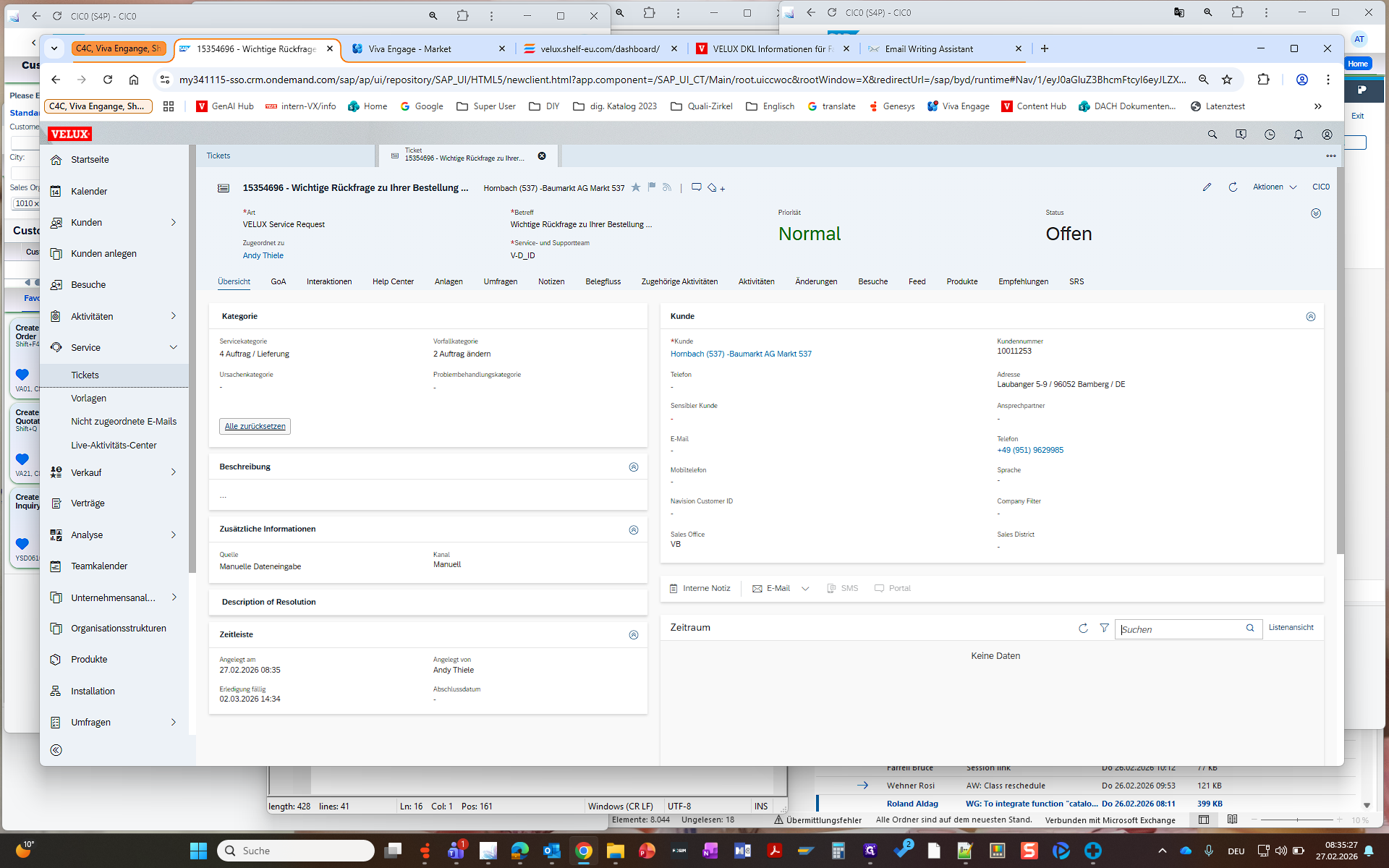The width and height of the screenshot is (1389, 868).
Task: Click the Alle zurücksetzen button
Action: [x=255, y=427]
